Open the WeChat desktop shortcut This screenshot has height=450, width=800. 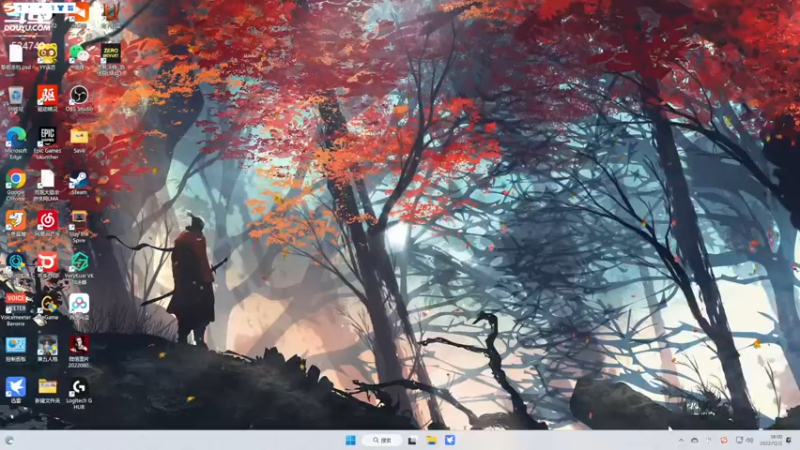coord(79,54)
